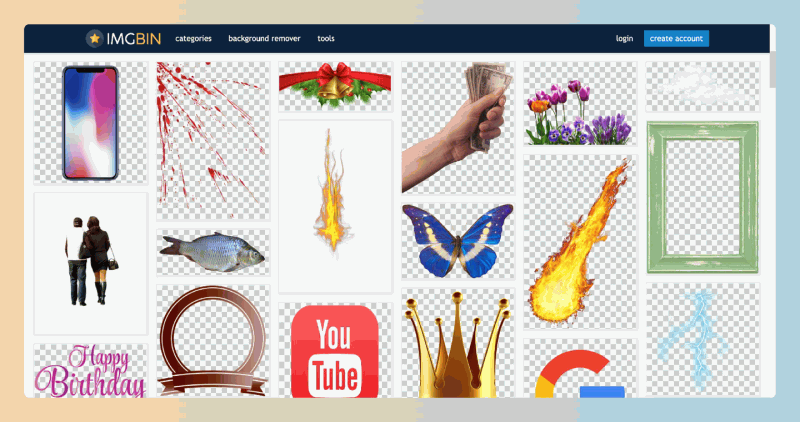Open the tools menu

click(326, 38)
